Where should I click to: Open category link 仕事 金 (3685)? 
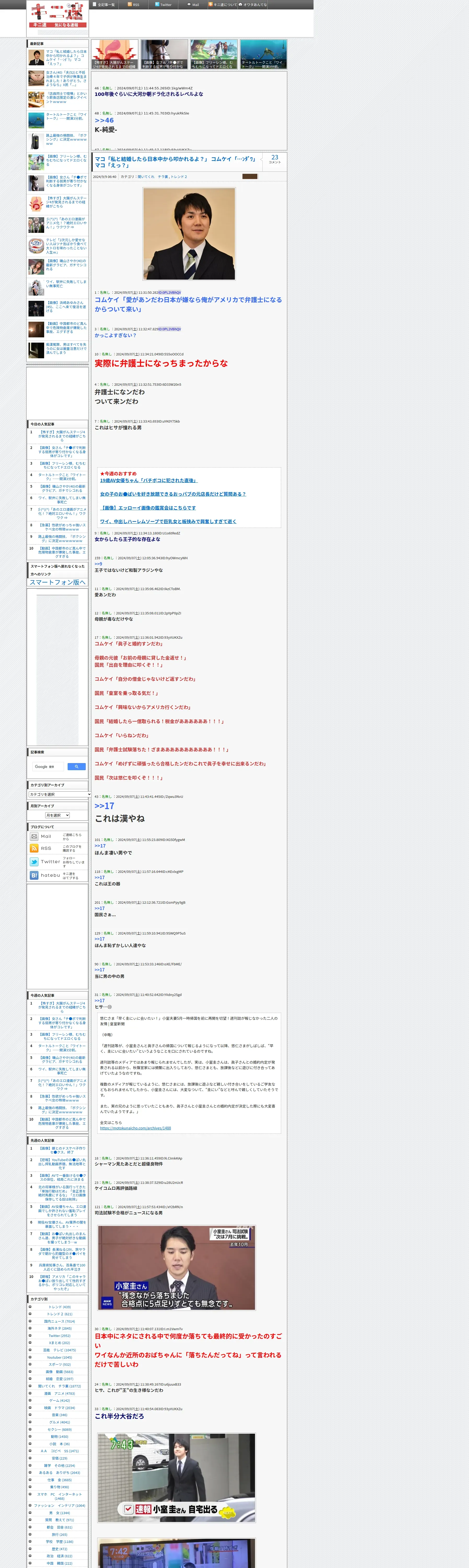60,1480
